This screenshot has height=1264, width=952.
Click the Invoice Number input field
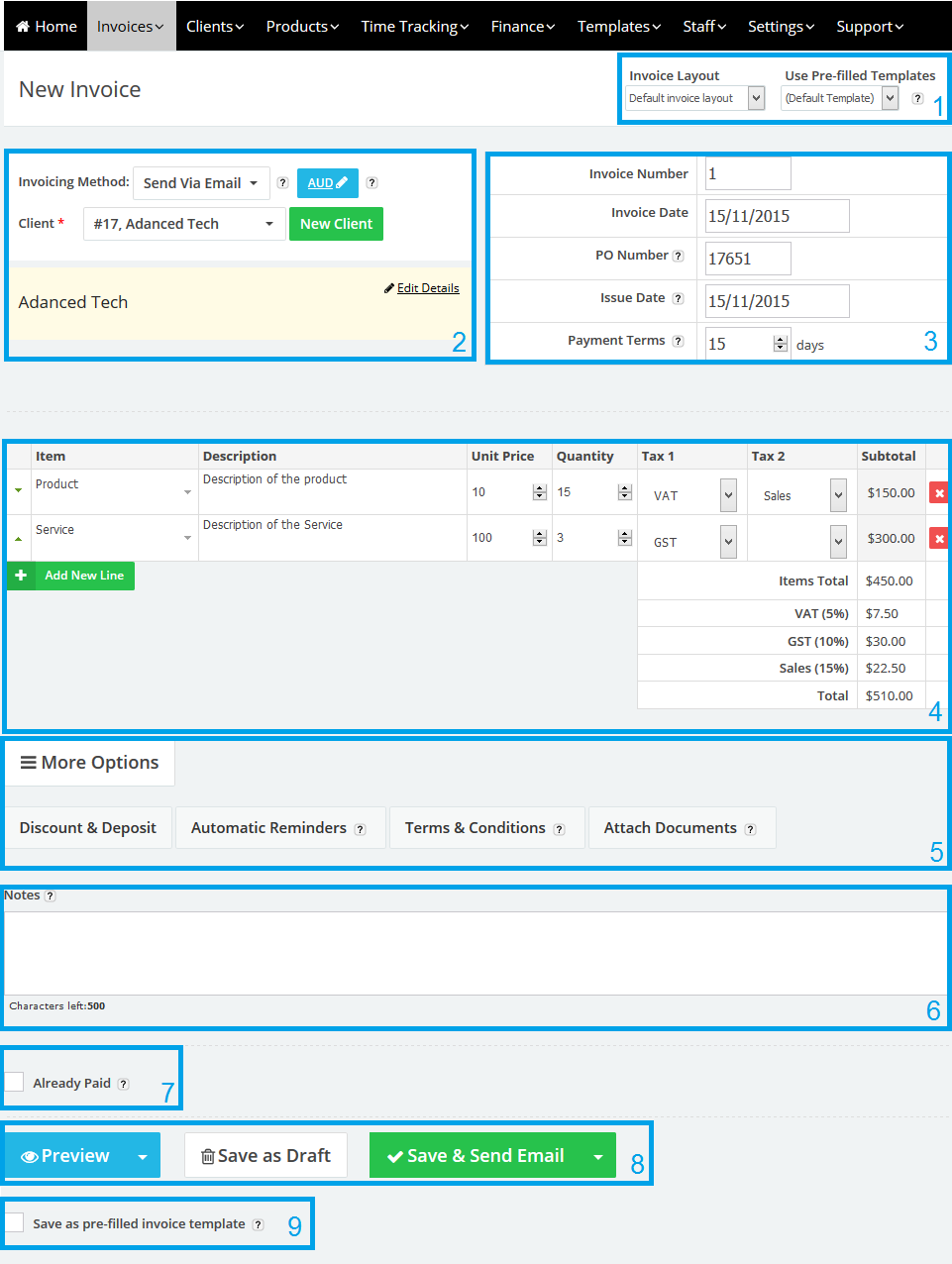coord(747,172)
